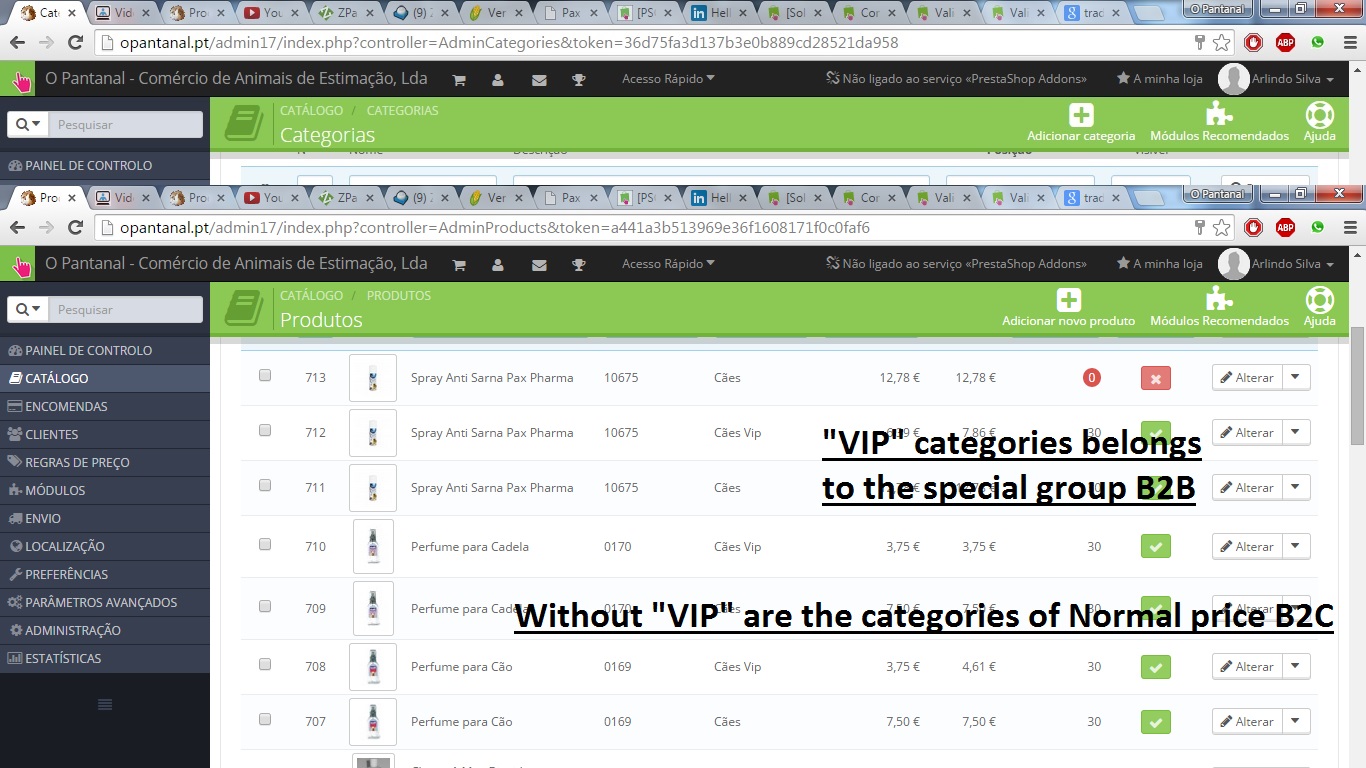
Task: Click Catálogo breadcrumb in Produtos window
Action: 311,296
